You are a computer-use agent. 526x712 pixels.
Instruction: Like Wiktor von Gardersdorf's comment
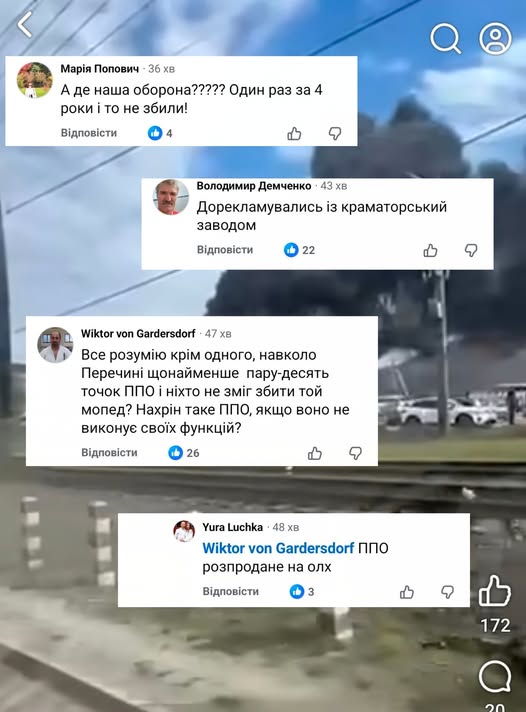pos(315,453)
